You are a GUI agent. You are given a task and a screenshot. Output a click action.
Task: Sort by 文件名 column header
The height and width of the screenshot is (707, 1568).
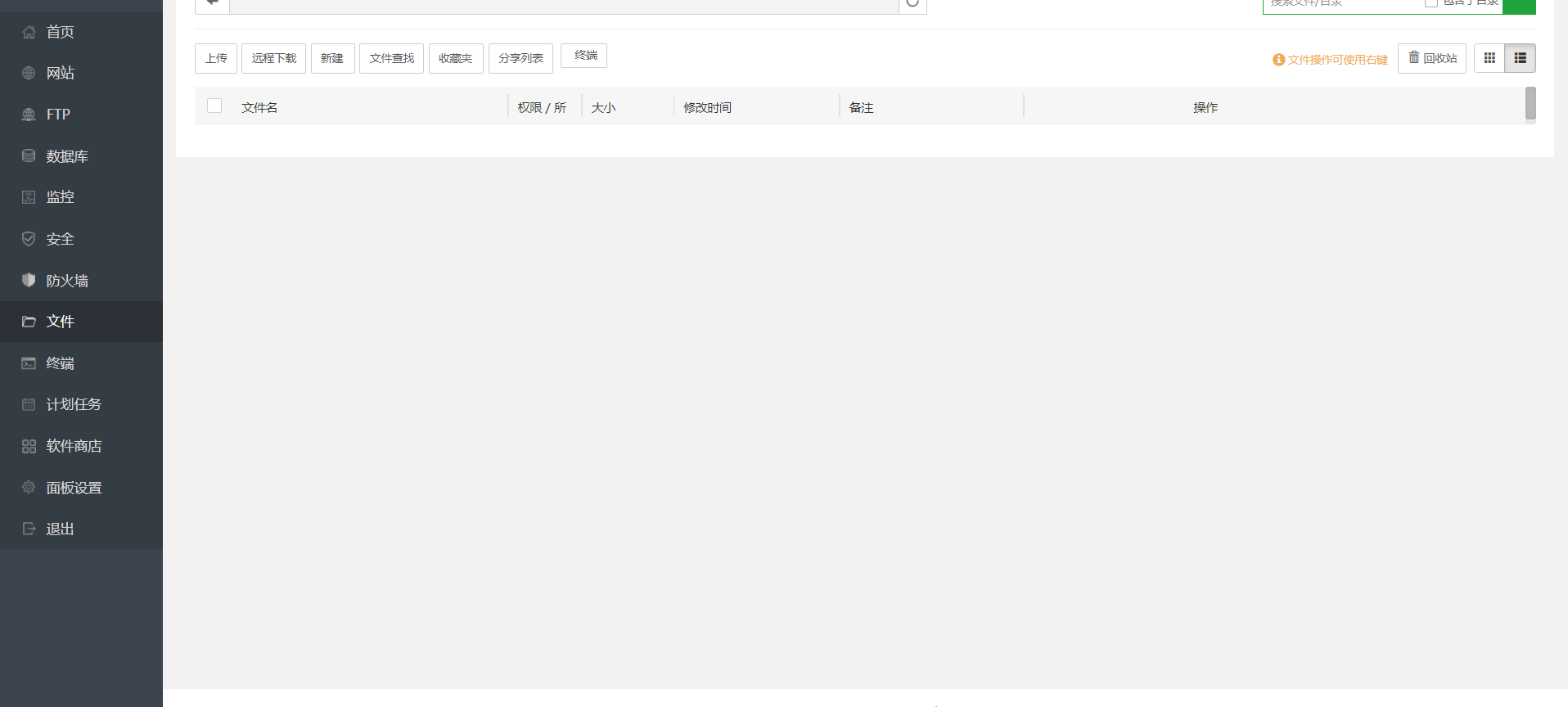pos(259,107)
